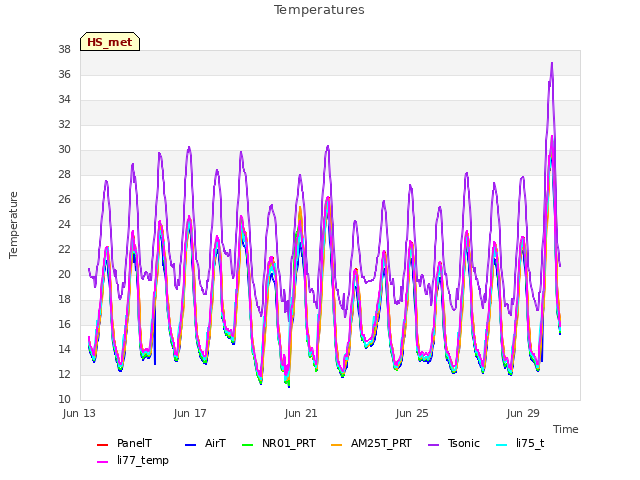This screenshot has width=640, height=480.
Task: Select the li75_t legend label
Action: click(530, 443)
